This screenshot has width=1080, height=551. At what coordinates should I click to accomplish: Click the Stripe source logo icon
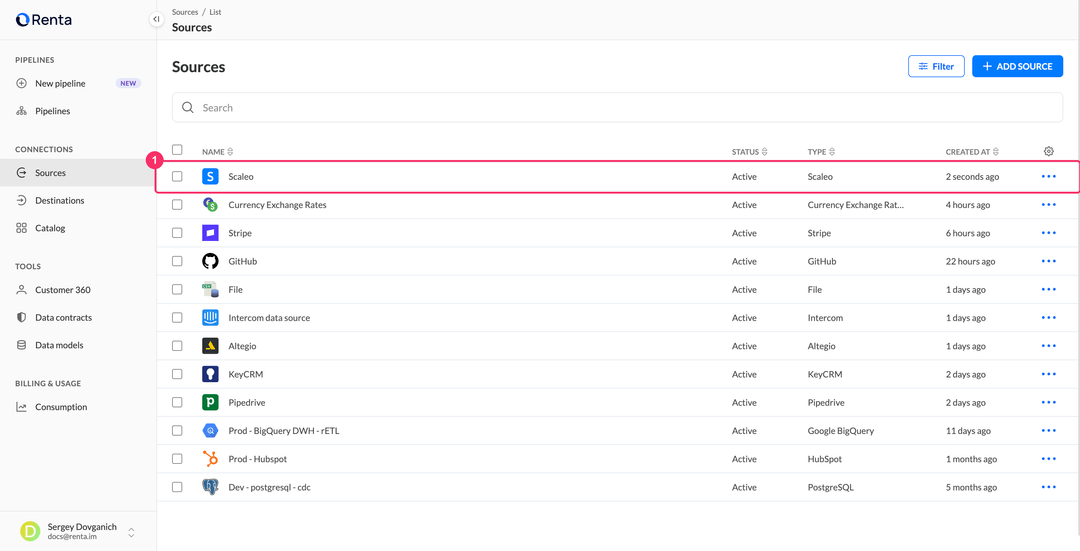click(210, 233)
